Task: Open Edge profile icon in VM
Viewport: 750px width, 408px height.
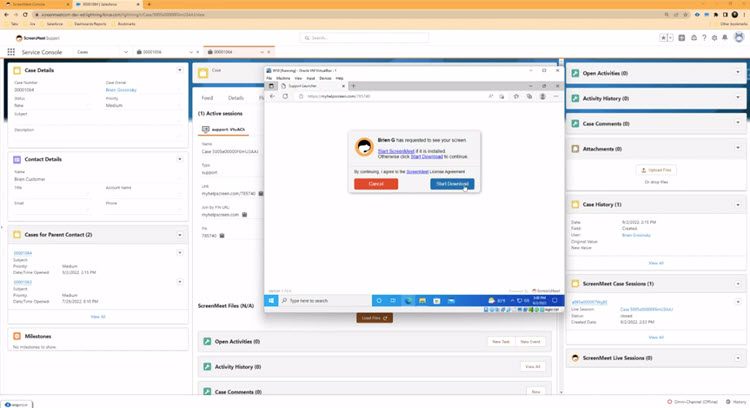Action: 542,96
